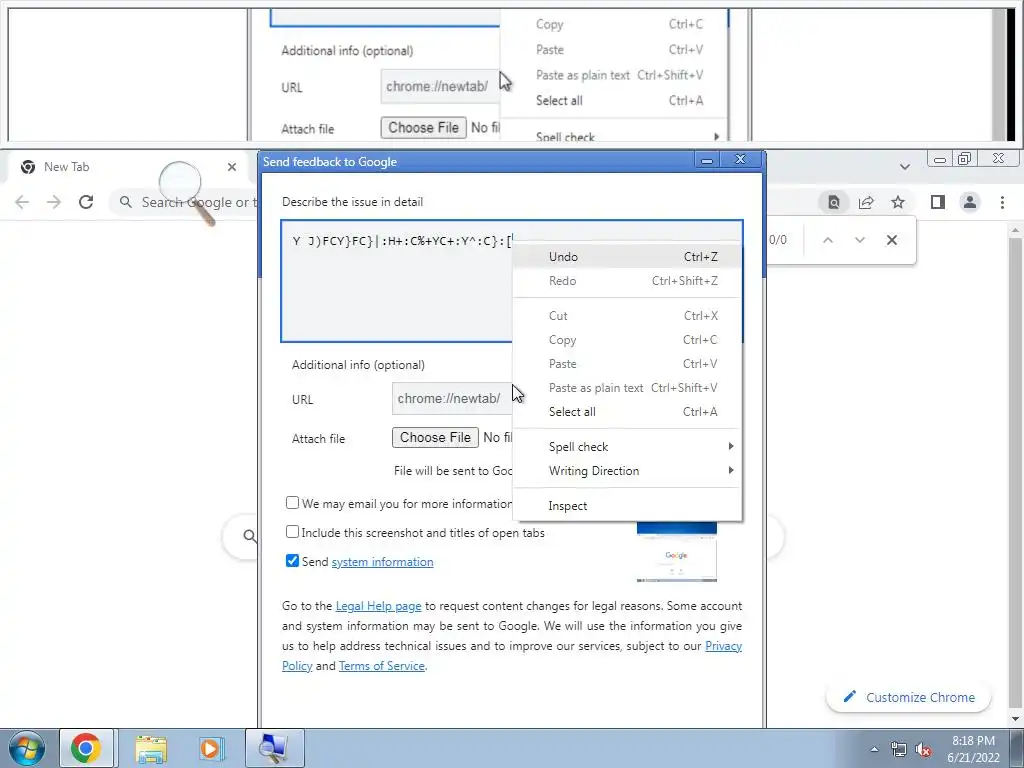Click Choose File in feedback dialog

point(435,438)
